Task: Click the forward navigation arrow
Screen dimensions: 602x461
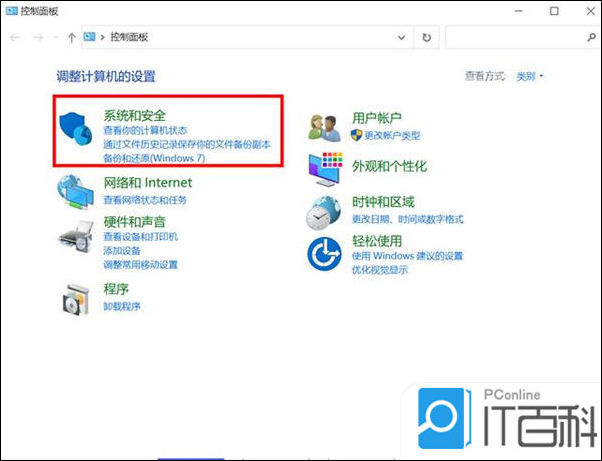Action: pos(38,37)
